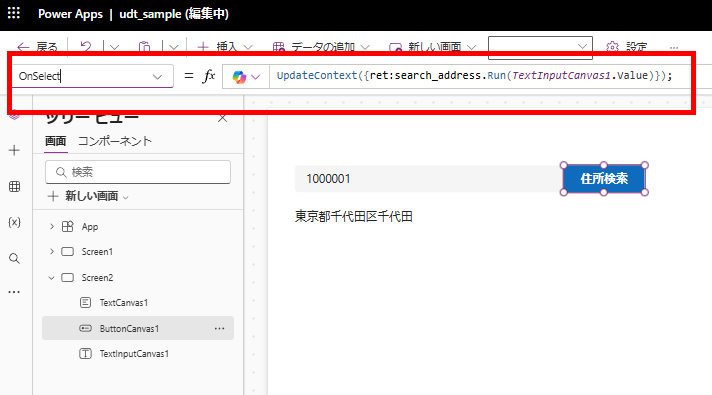Open 設定 (Settings) gear

point(626,47)
